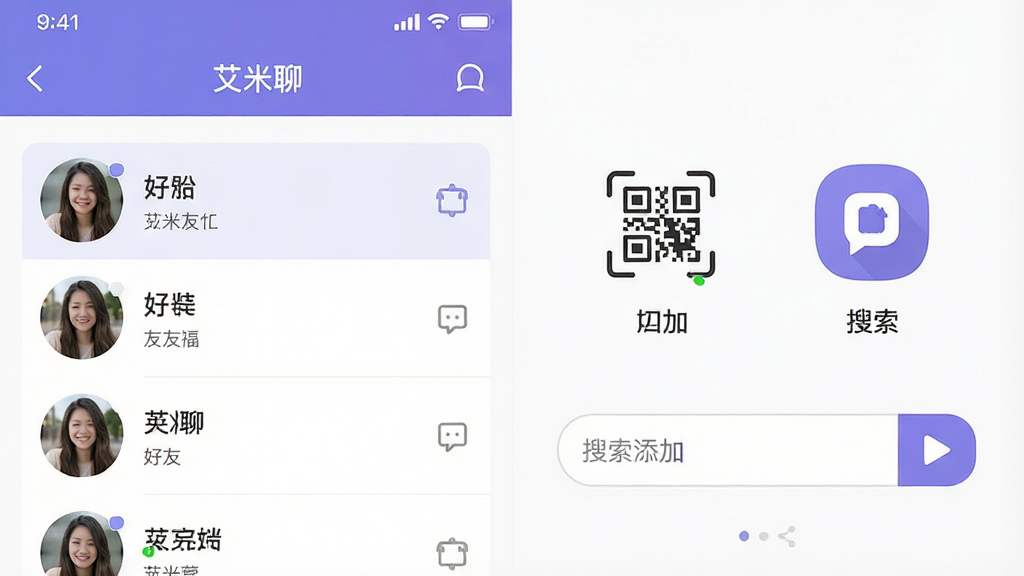Open the chat icon on the 好裝 row

452,319
